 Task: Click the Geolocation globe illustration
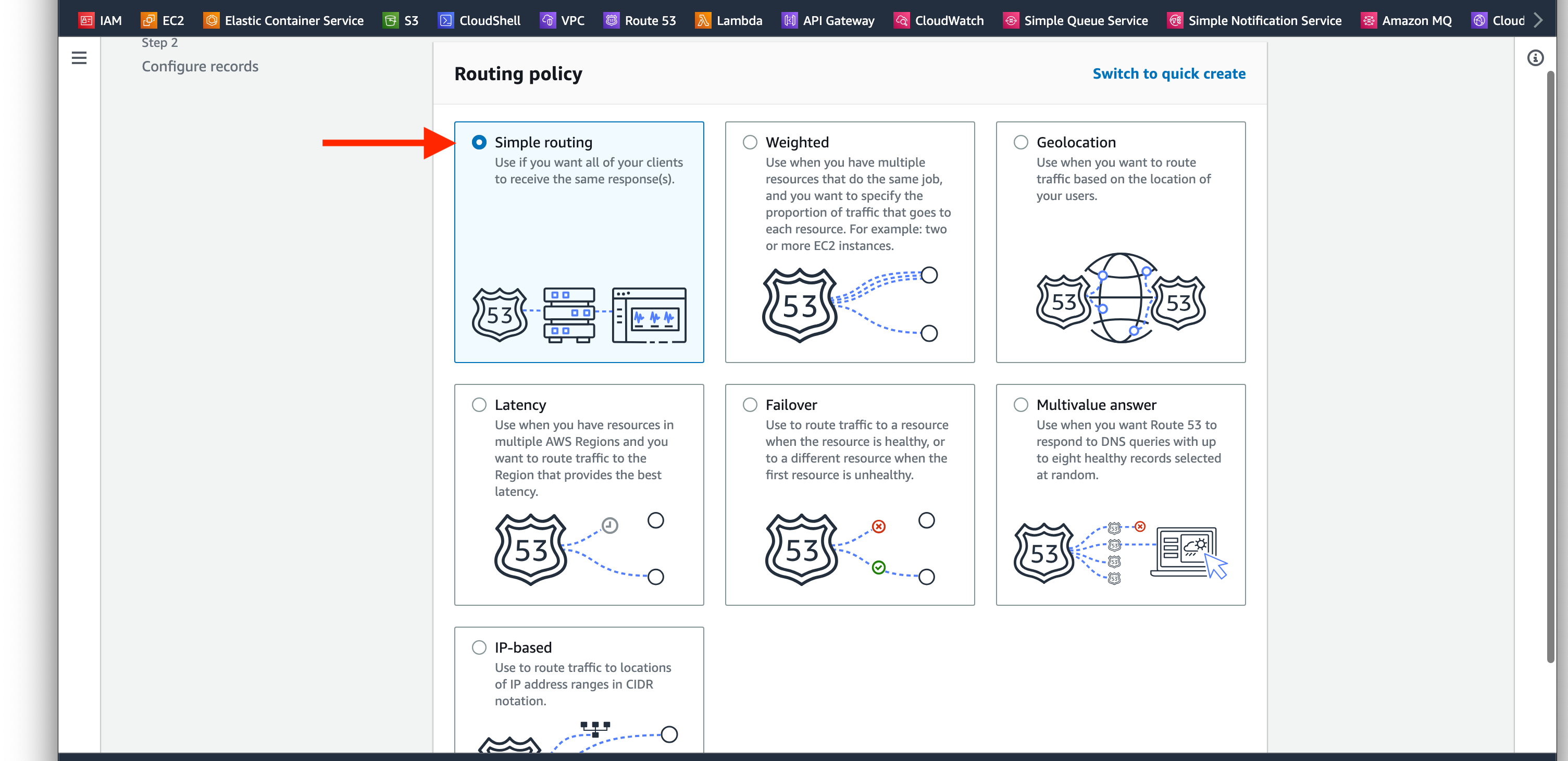coord(1121,298)
